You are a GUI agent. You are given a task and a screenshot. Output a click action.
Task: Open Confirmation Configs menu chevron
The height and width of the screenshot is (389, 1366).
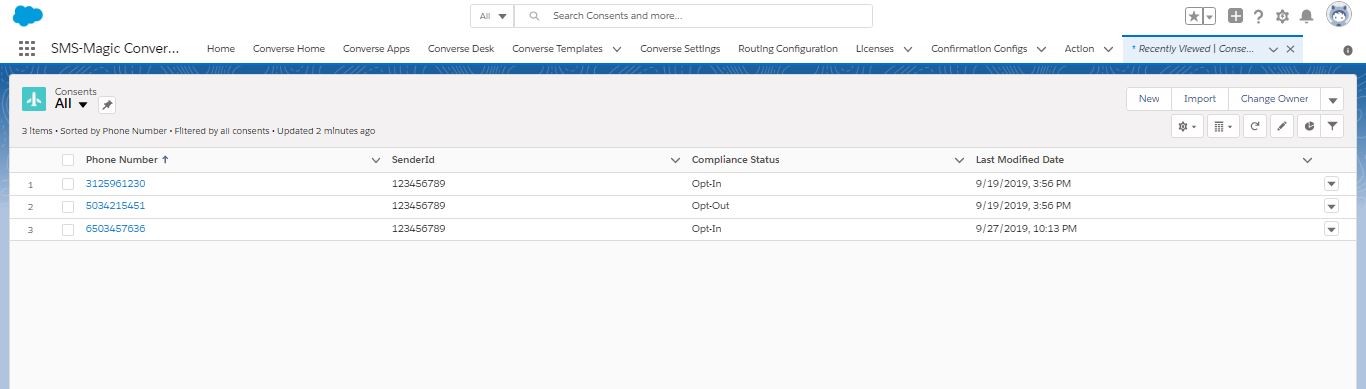tap(1041, 48)
